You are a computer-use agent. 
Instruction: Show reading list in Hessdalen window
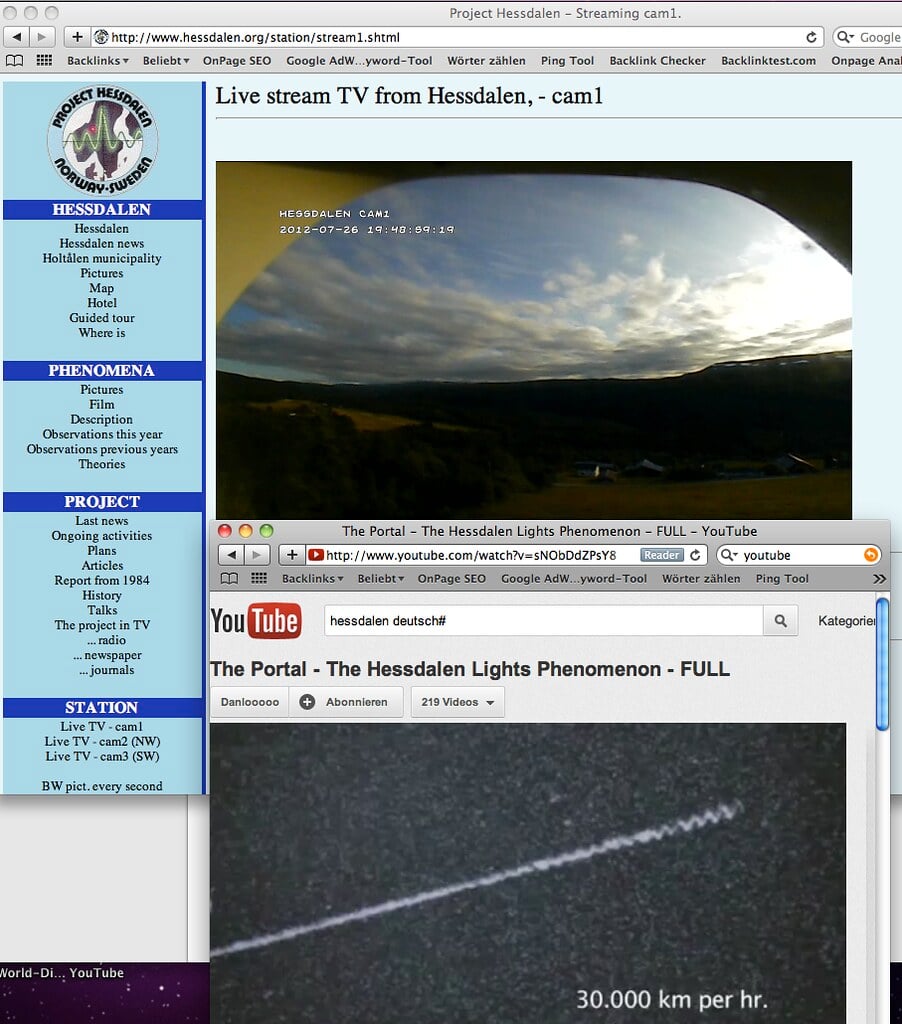coord(14,61)
